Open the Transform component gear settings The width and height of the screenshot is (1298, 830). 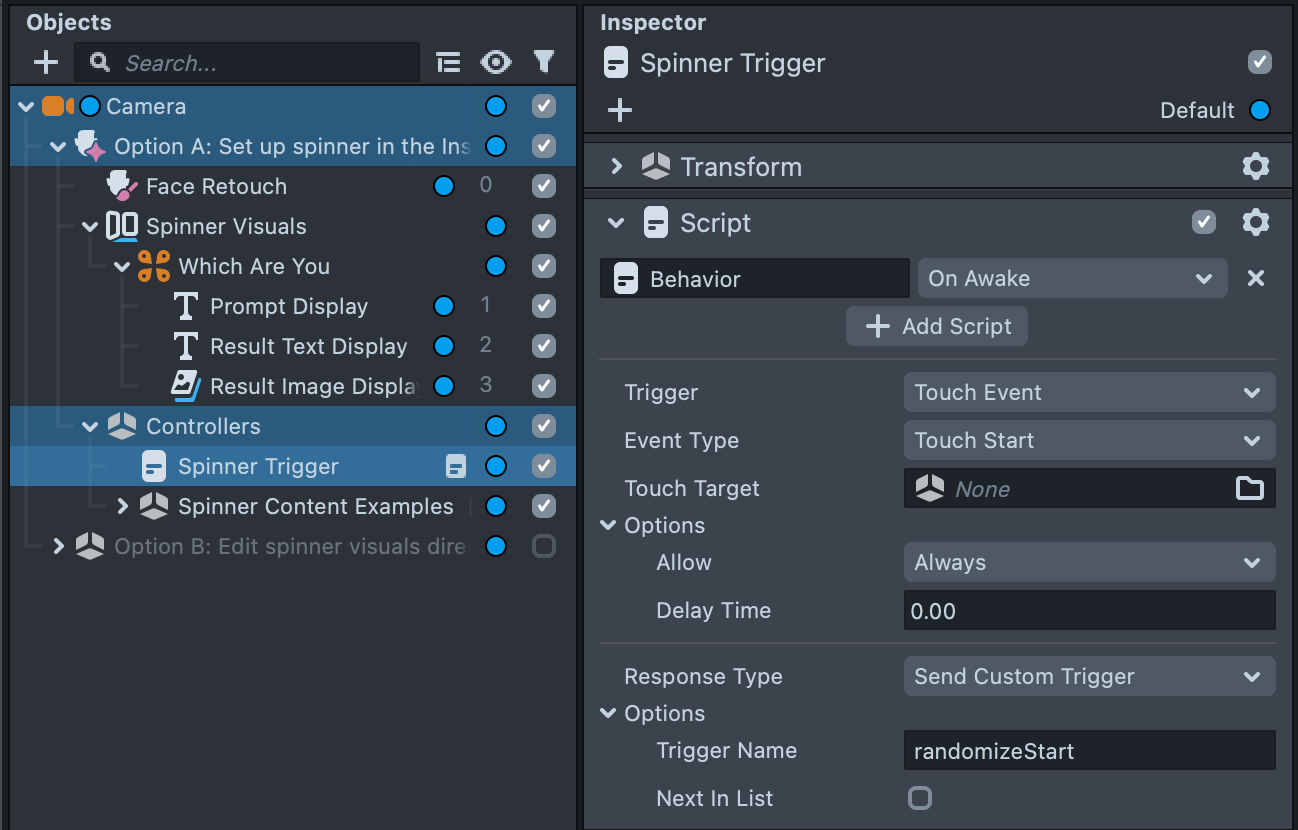1255,166
